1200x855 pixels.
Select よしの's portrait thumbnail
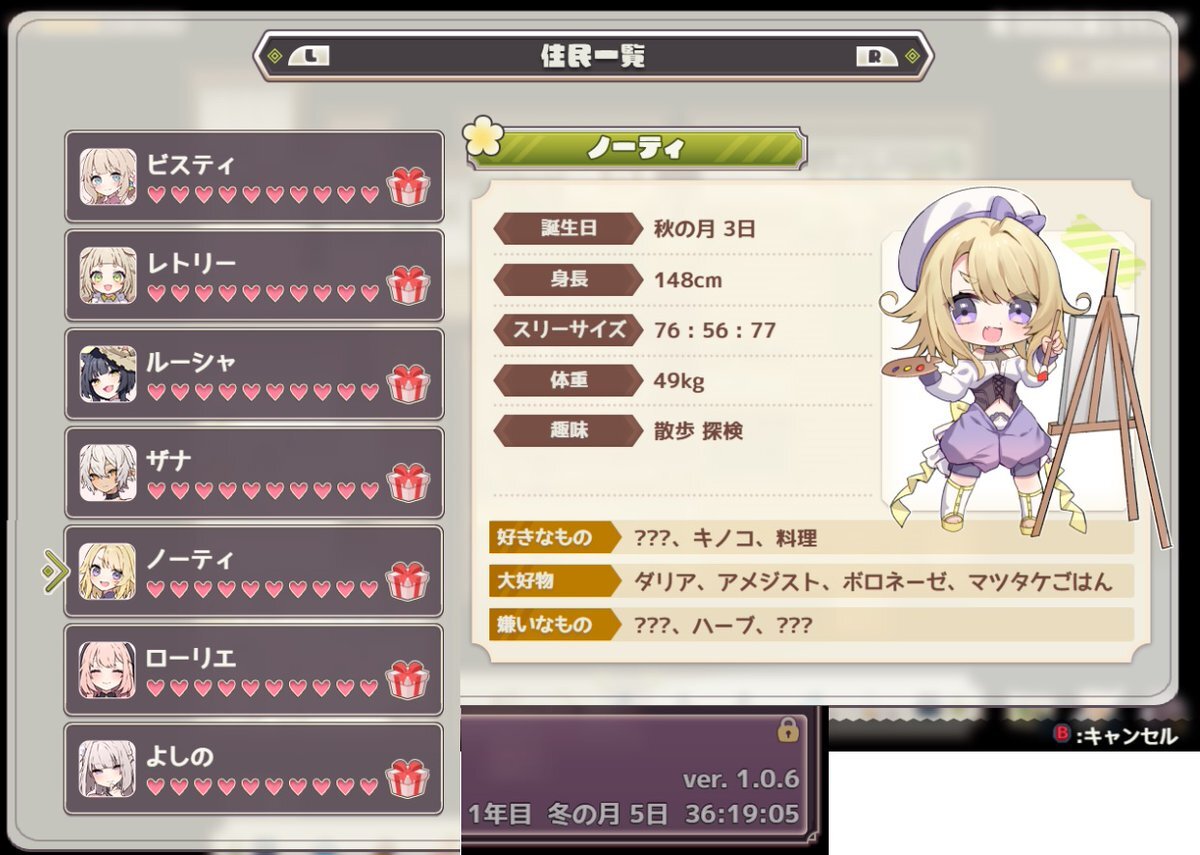tap(108, 769)
